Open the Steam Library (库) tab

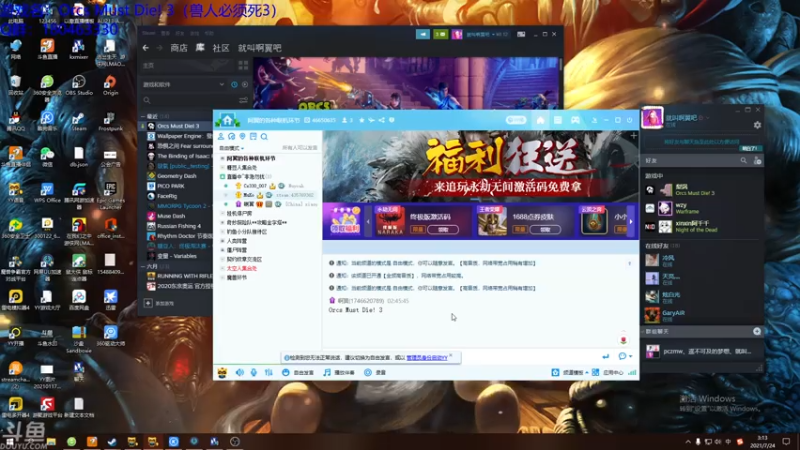(x=200, y=48)
